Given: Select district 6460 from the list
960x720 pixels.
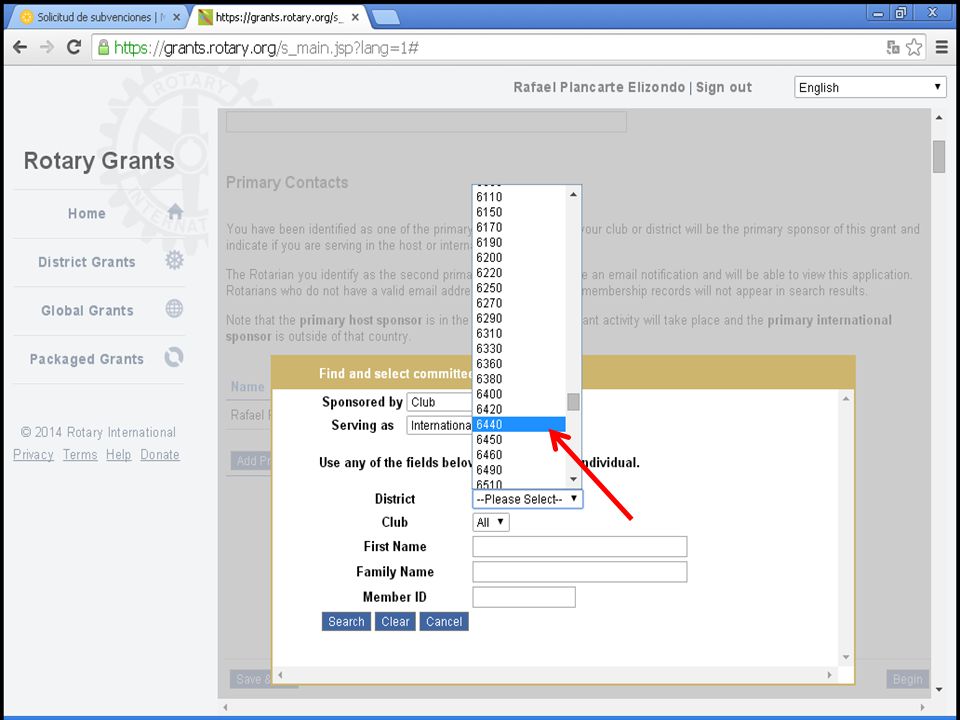Looking at the screenshot, I should click(x=519, y=454).
